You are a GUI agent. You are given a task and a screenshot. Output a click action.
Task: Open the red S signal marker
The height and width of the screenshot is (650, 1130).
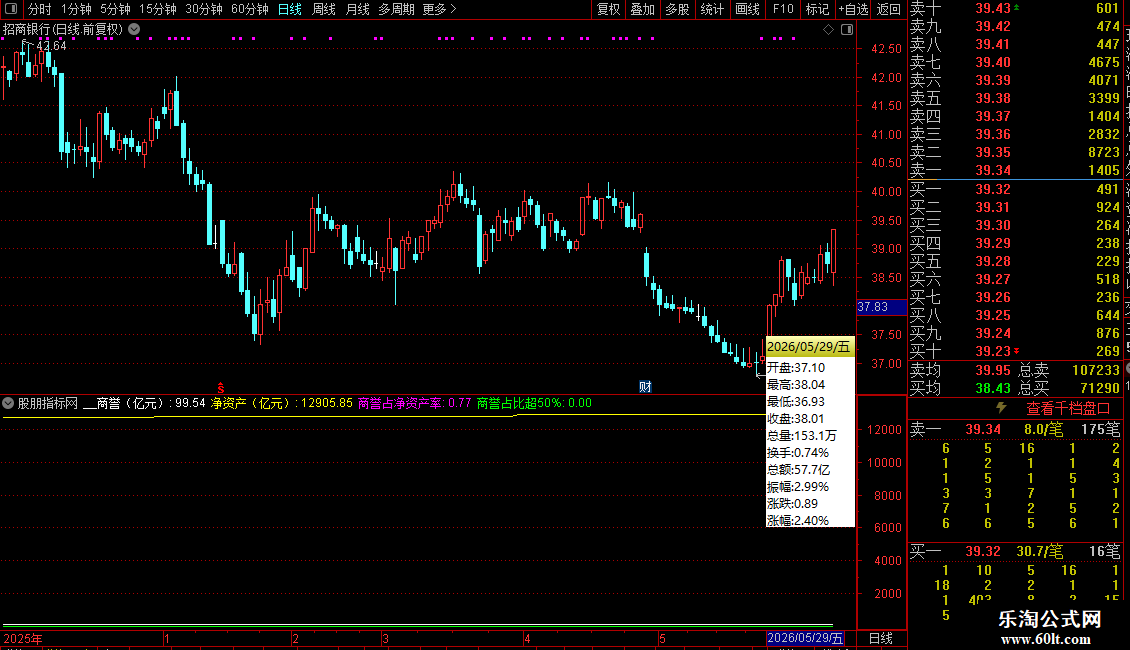(x=221, y=388)
